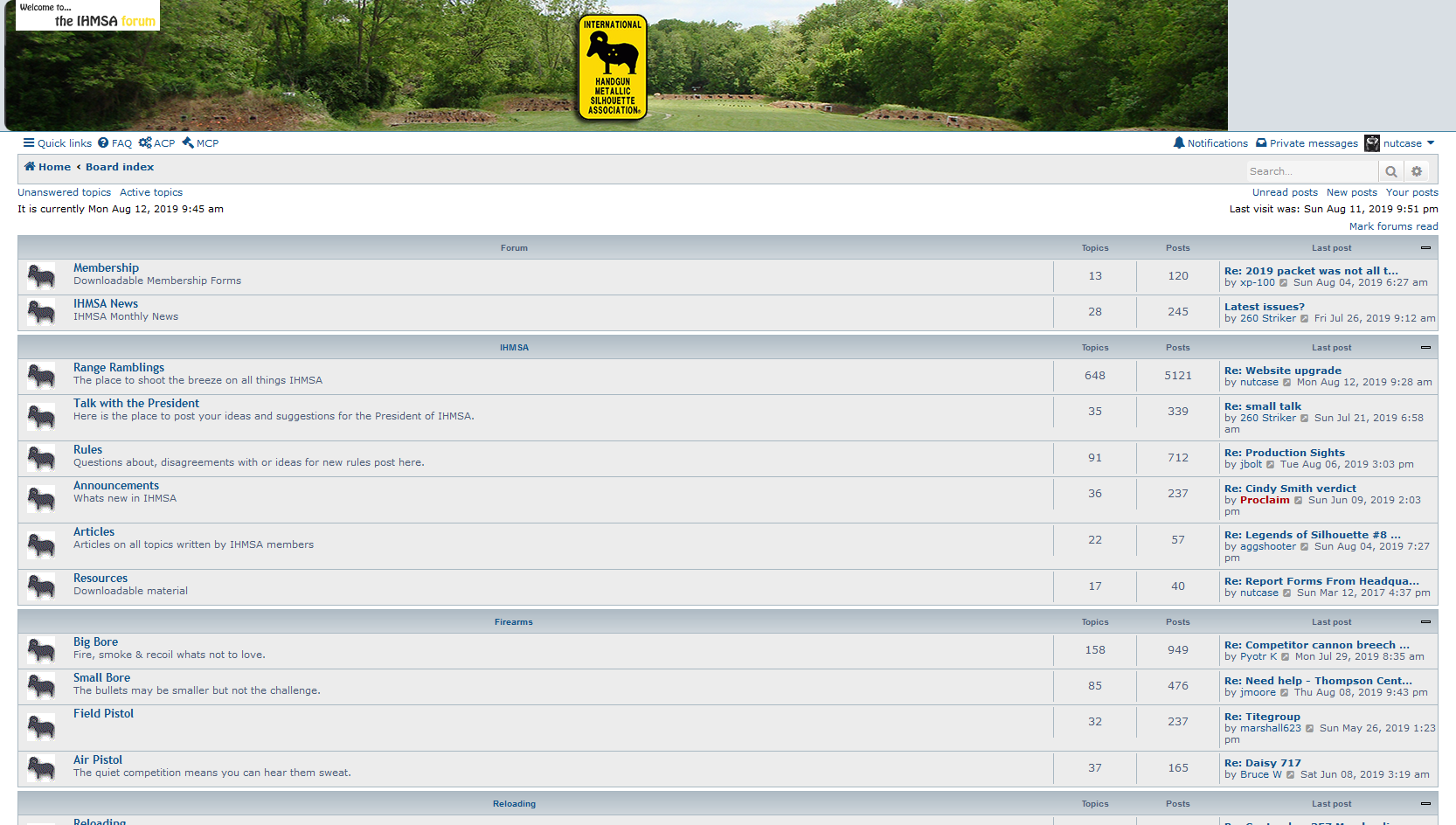
Task: Click the Field Pistol forum ram icon
Action: (x=41, y=727)
